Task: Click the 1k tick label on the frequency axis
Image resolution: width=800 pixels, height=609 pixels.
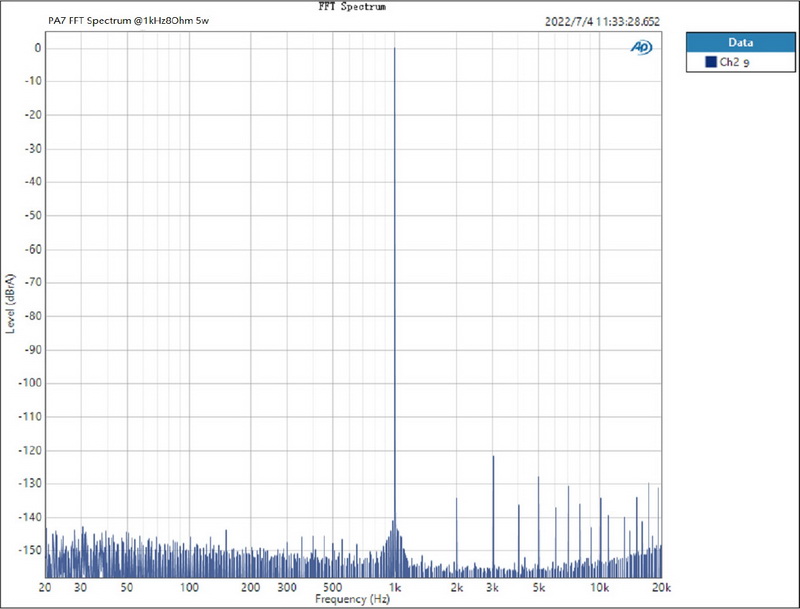Action: pos(395,587)
